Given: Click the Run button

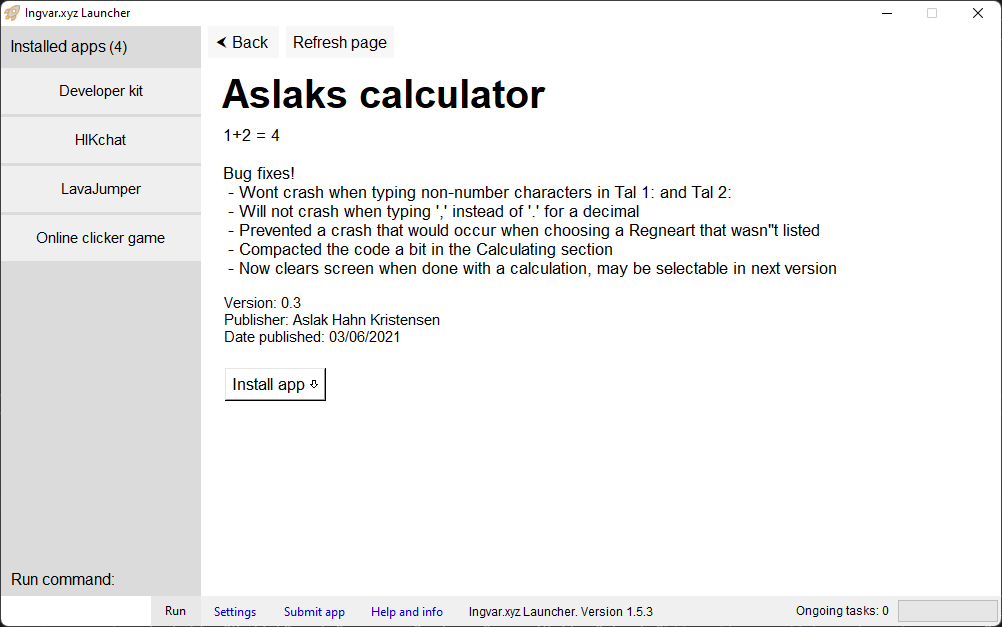Looking at the screenshot, I should tap(176, 611).
